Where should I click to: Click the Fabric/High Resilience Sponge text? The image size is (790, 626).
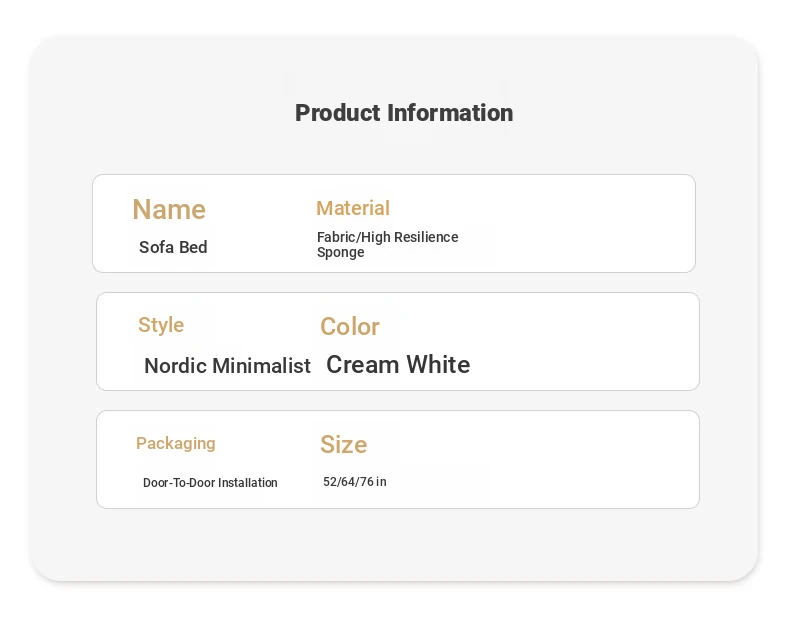(x=387, y=244)
